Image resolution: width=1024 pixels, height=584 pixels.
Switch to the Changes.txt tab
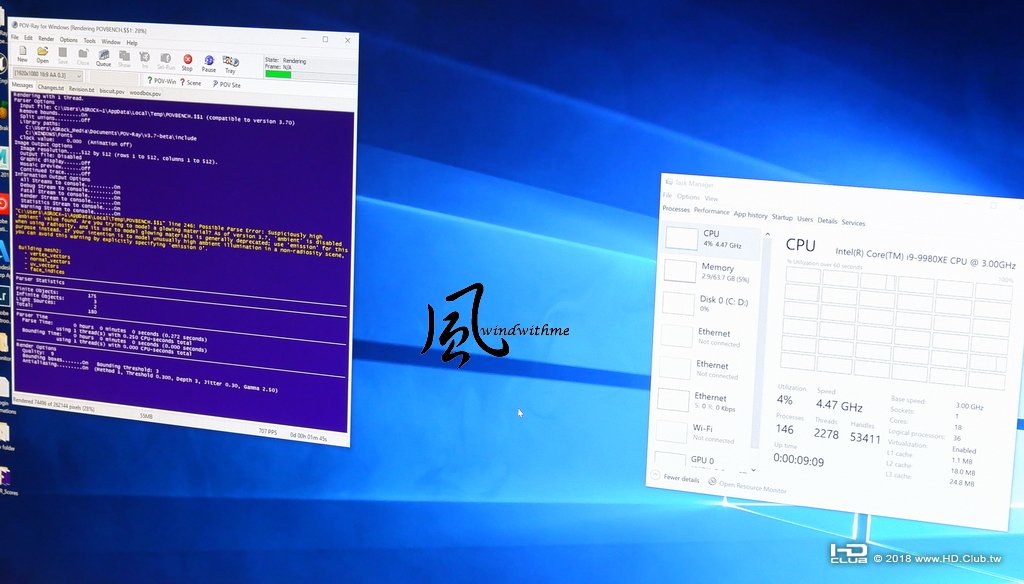tap(50, 88)
